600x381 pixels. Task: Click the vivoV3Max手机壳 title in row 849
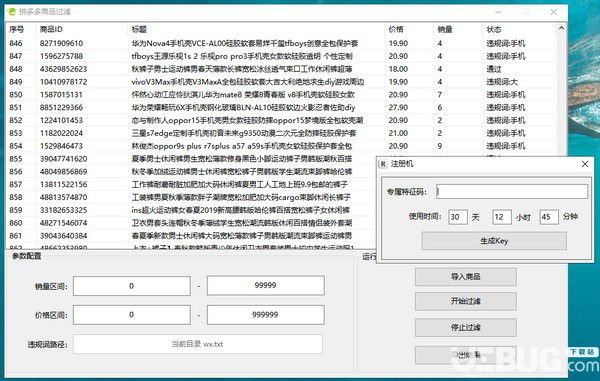pos(248,82)
